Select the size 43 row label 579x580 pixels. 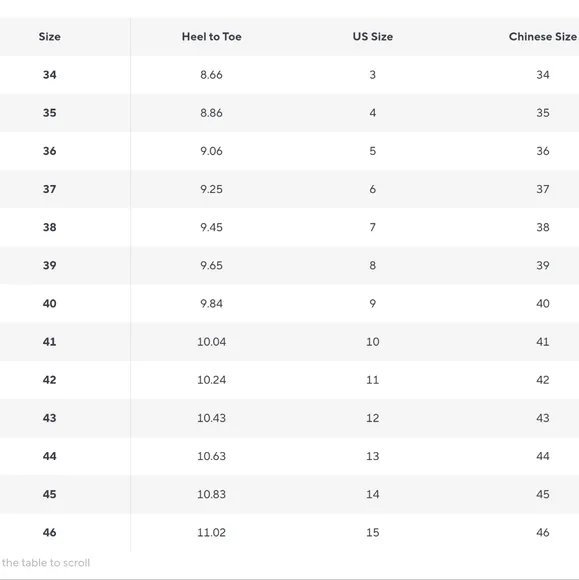[50, 418]
